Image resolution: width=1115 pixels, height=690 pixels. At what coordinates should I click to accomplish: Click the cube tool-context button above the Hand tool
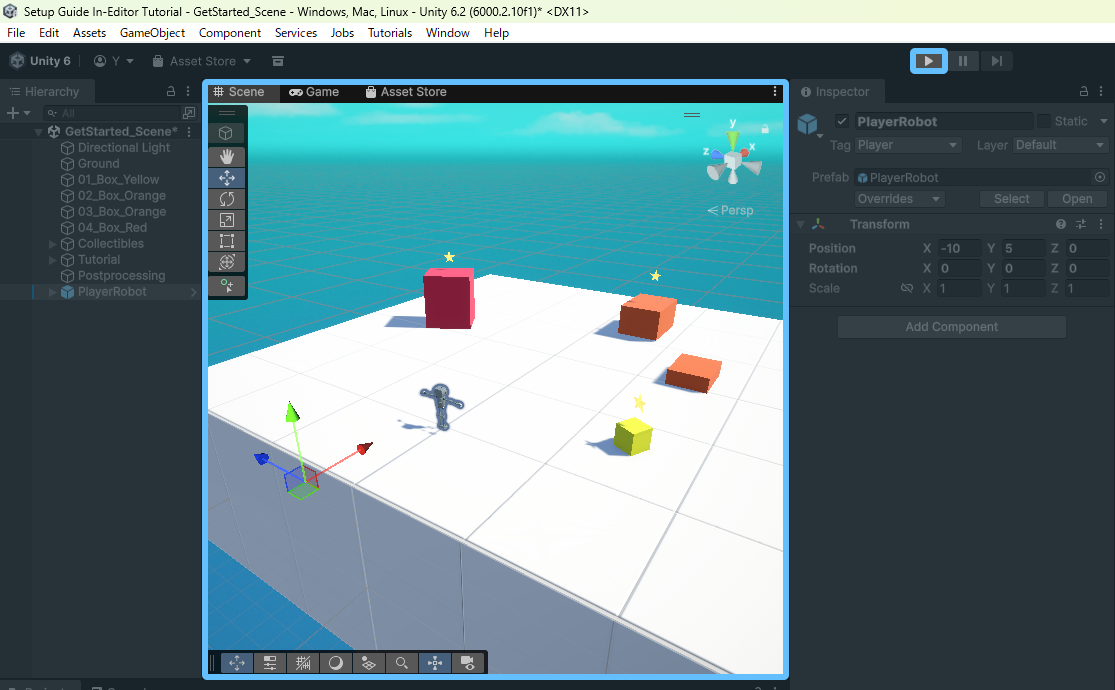226,133
